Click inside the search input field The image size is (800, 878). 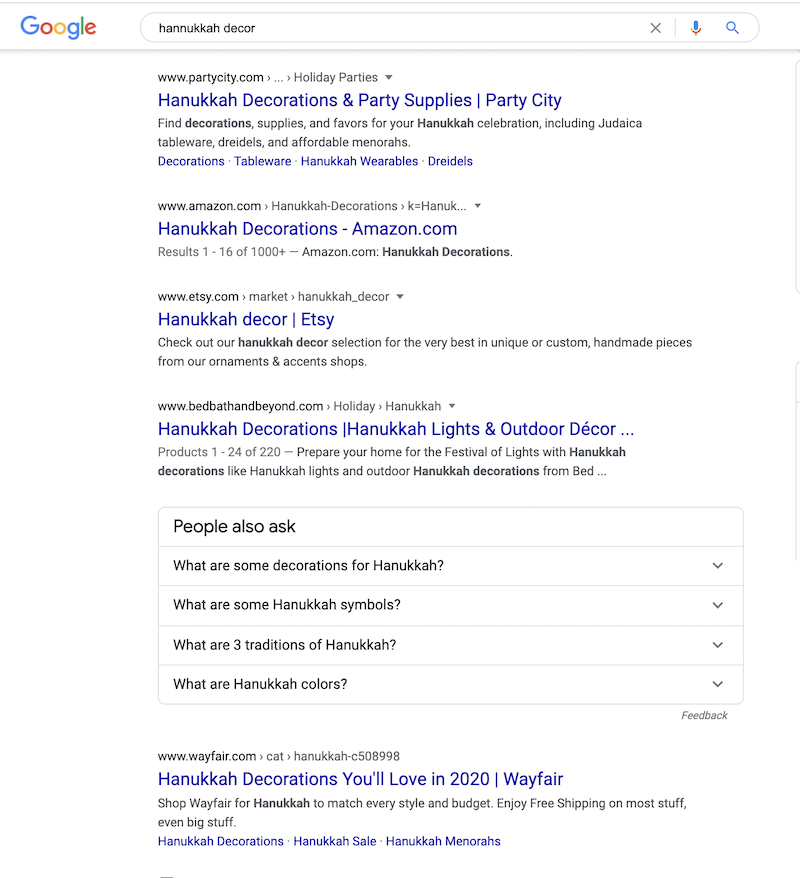[x=400, y=28]
